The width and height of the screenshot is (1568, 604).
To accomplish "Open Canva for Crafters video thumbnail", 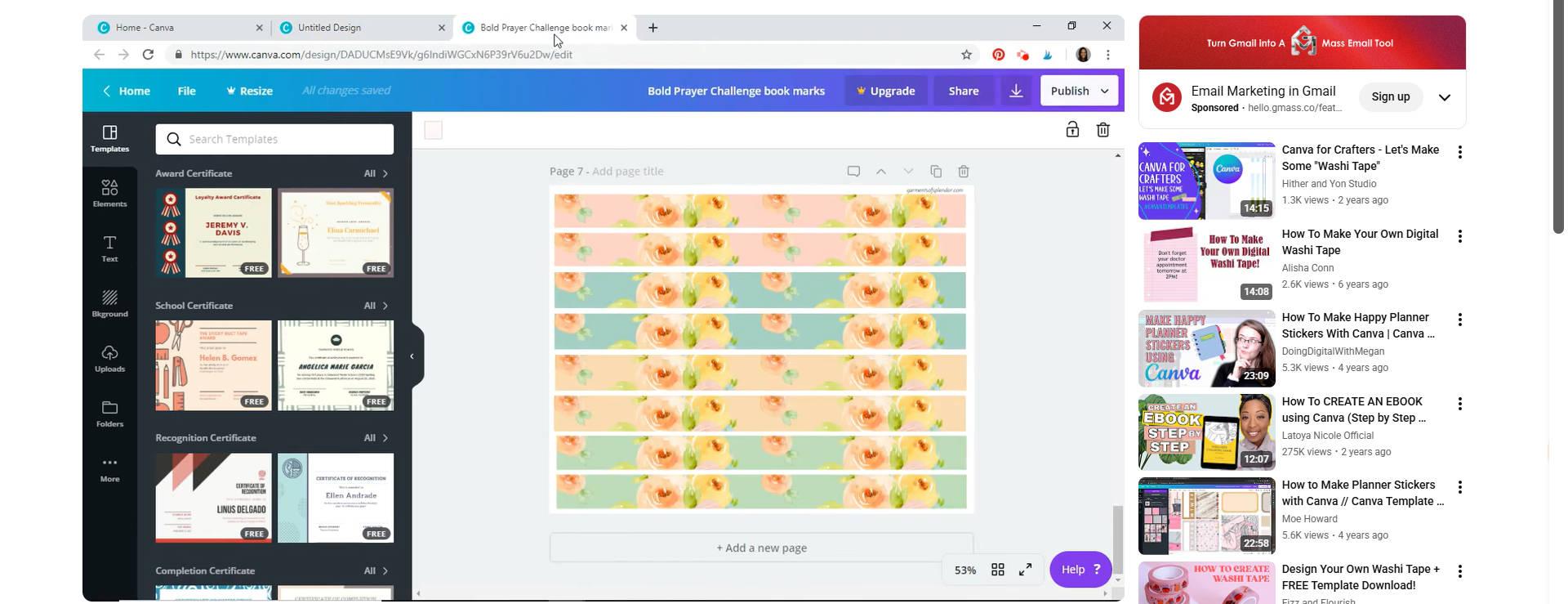I will click(x=1206, y=181).
